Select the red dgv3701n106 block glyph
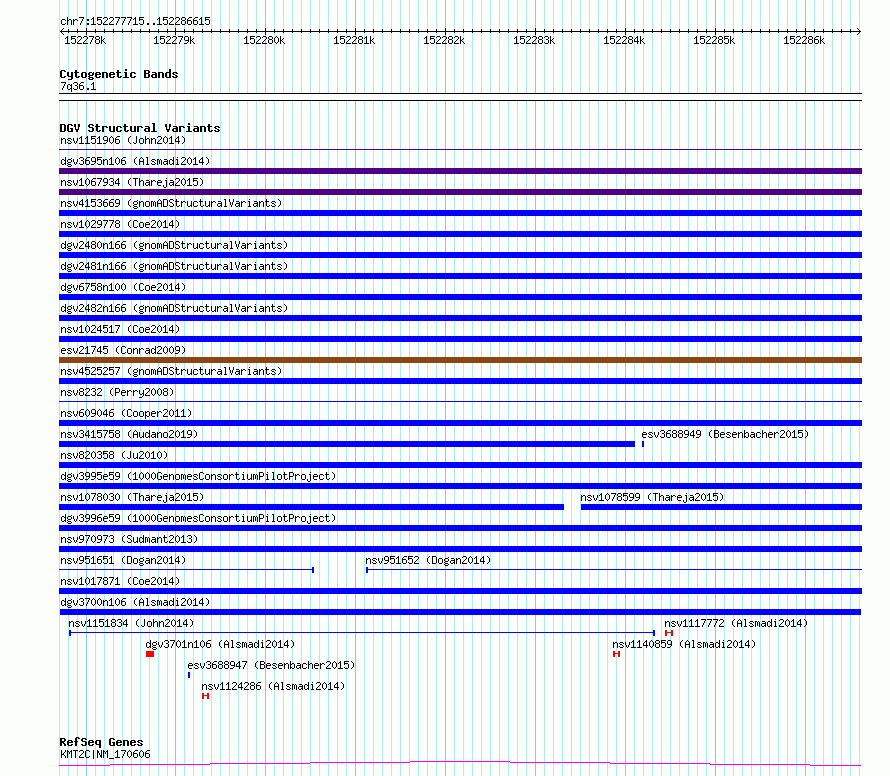Image resolution: width=890 pixels, height=776 pixels. tap(150, 654)
